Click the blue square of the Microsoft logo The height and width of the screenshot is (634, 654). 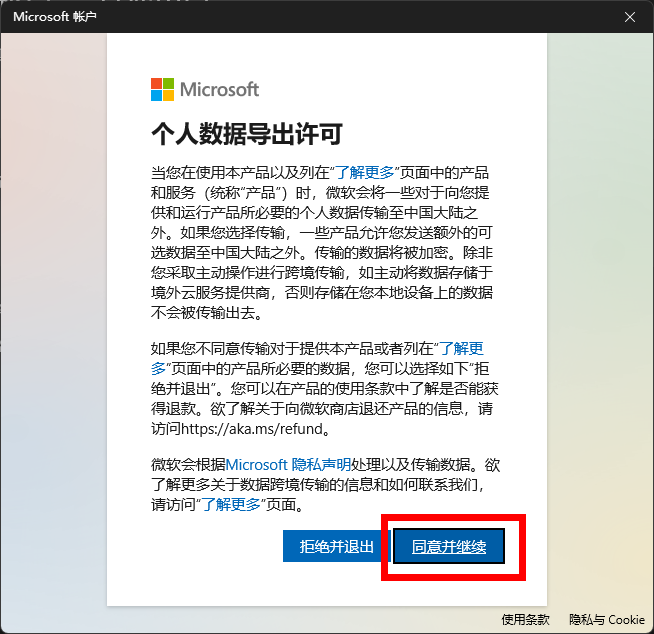[156, 95]
